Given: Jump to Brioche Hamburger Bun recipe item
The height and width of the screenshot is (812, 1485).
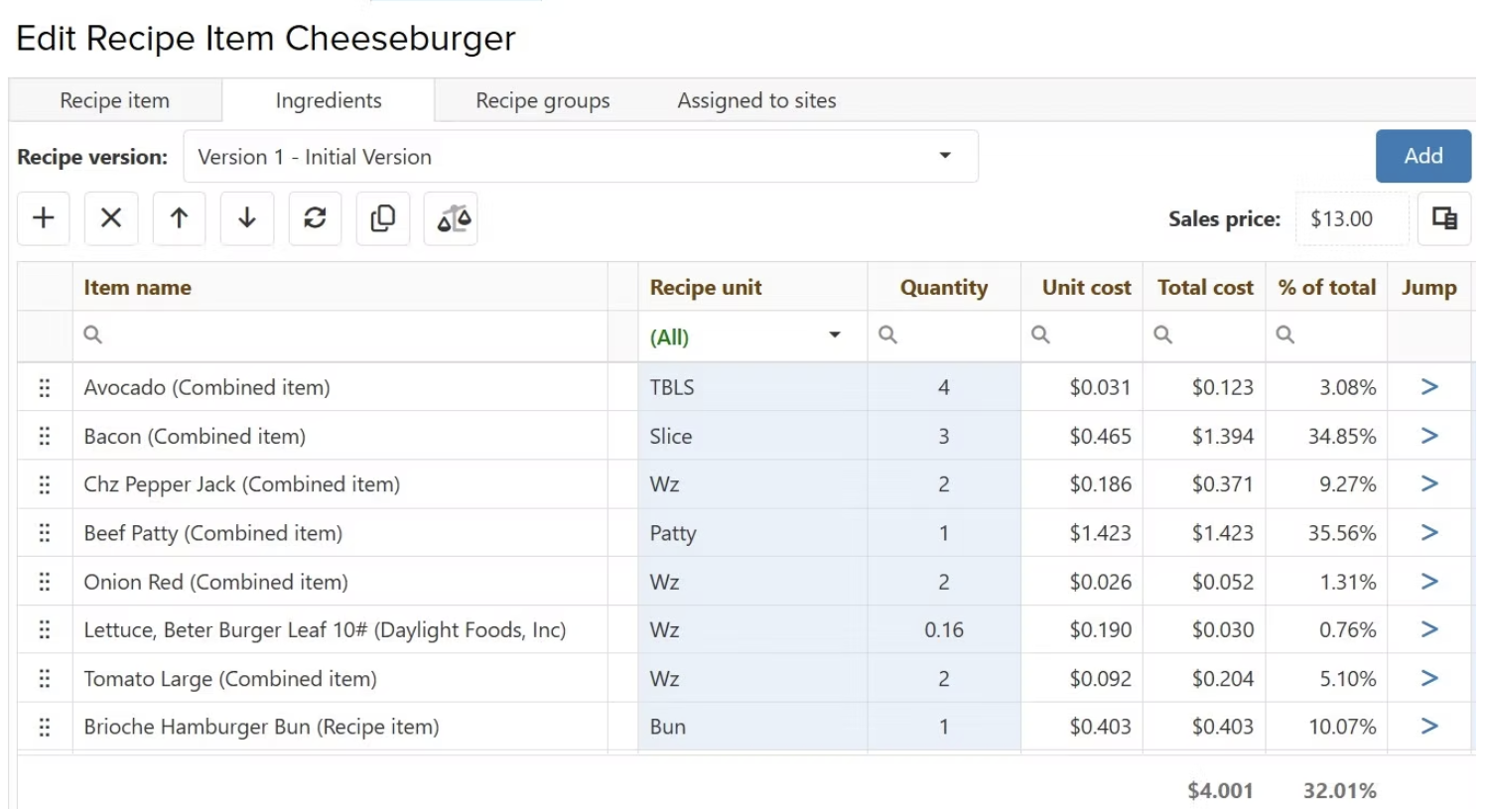Looking at the screenshot, I should [1429, 727].
